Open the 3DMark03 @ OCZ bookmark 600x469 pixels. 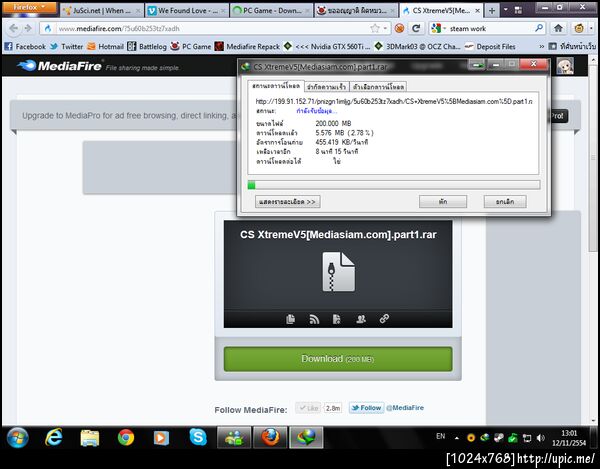click(x=417, y=47)
